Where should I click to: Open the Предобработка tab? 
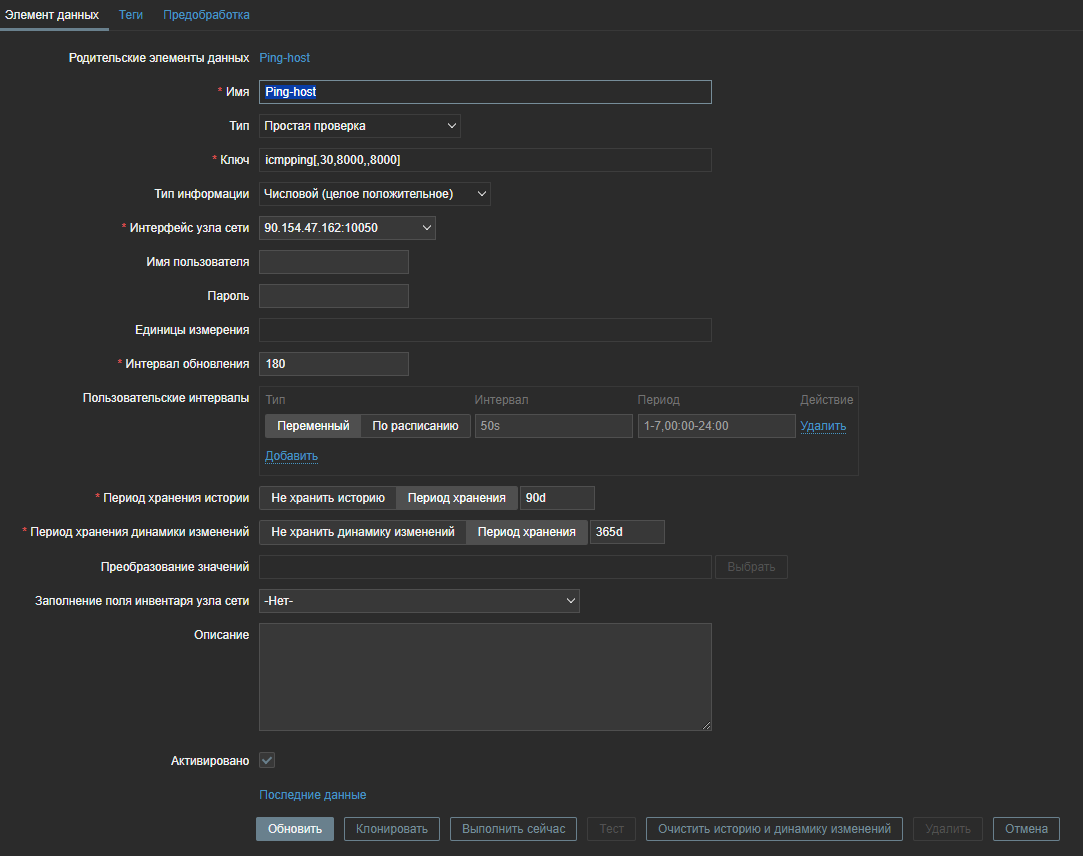206,15
